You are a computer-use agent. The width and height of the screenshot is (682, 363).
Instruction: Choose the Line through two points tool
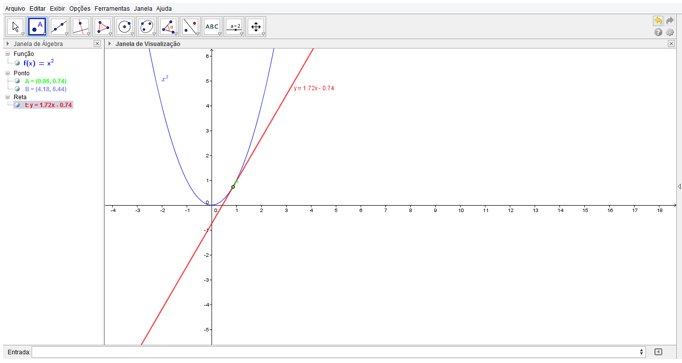(59, 27)
